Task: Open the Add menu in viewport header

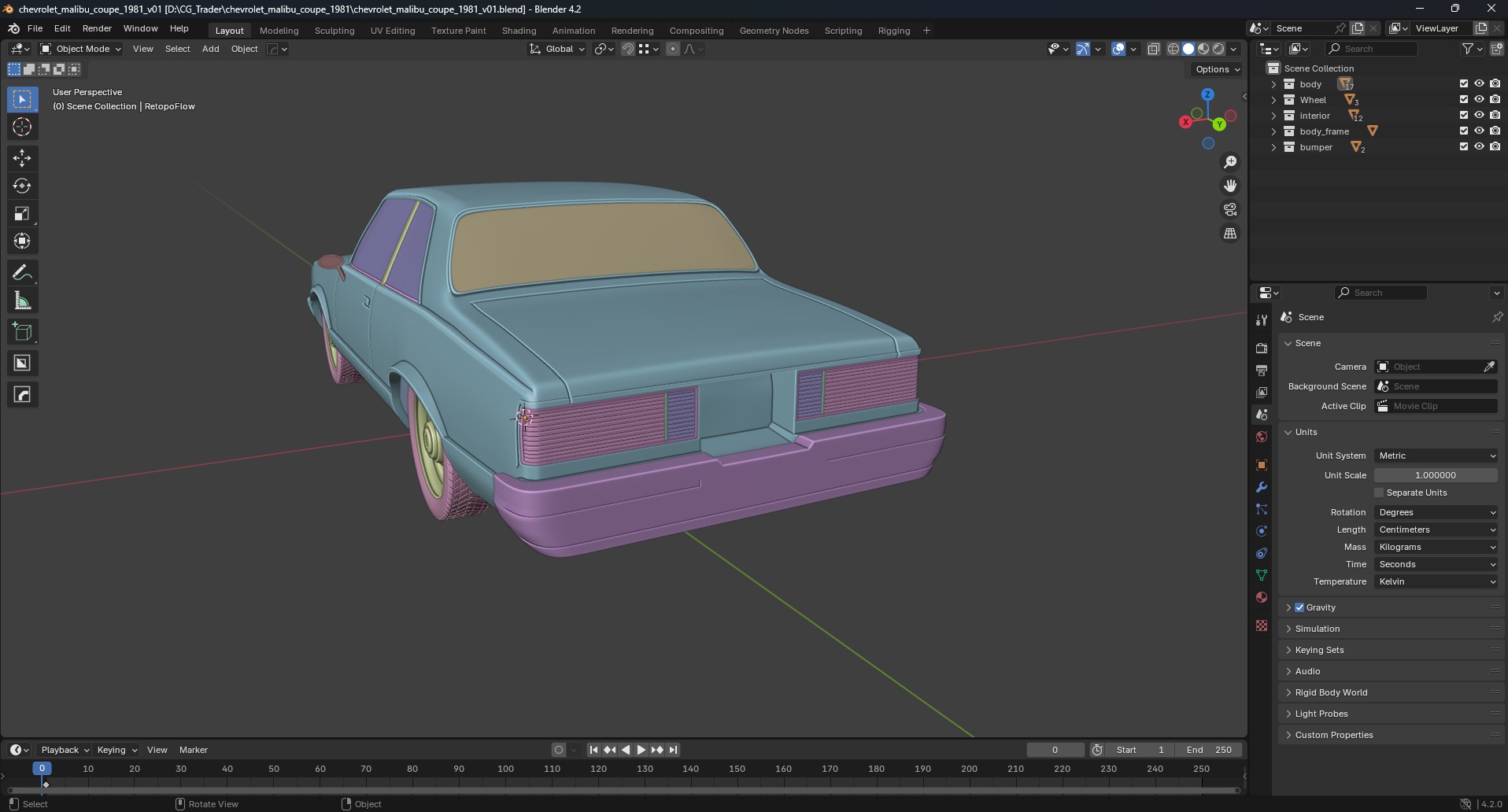Action: [210, 49]
